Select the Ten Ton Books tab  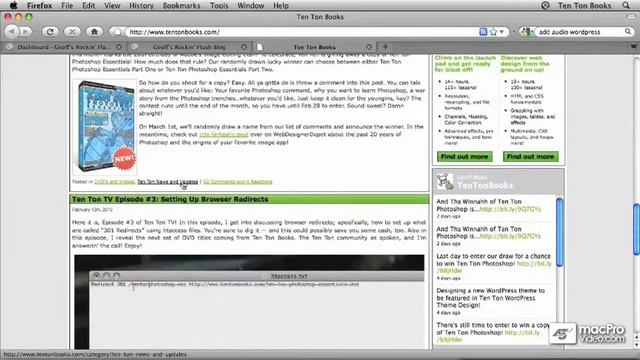[314, 47]
